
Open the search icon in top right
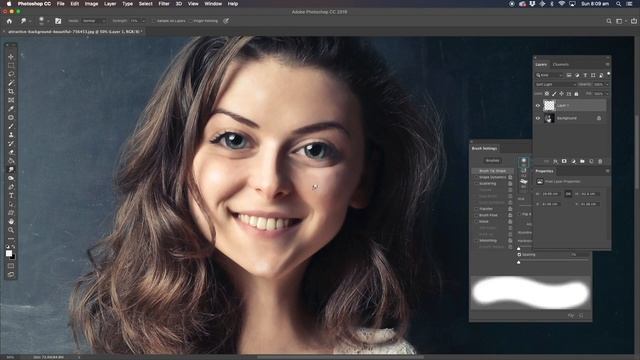pyautogui.click(x=609, y=21)
